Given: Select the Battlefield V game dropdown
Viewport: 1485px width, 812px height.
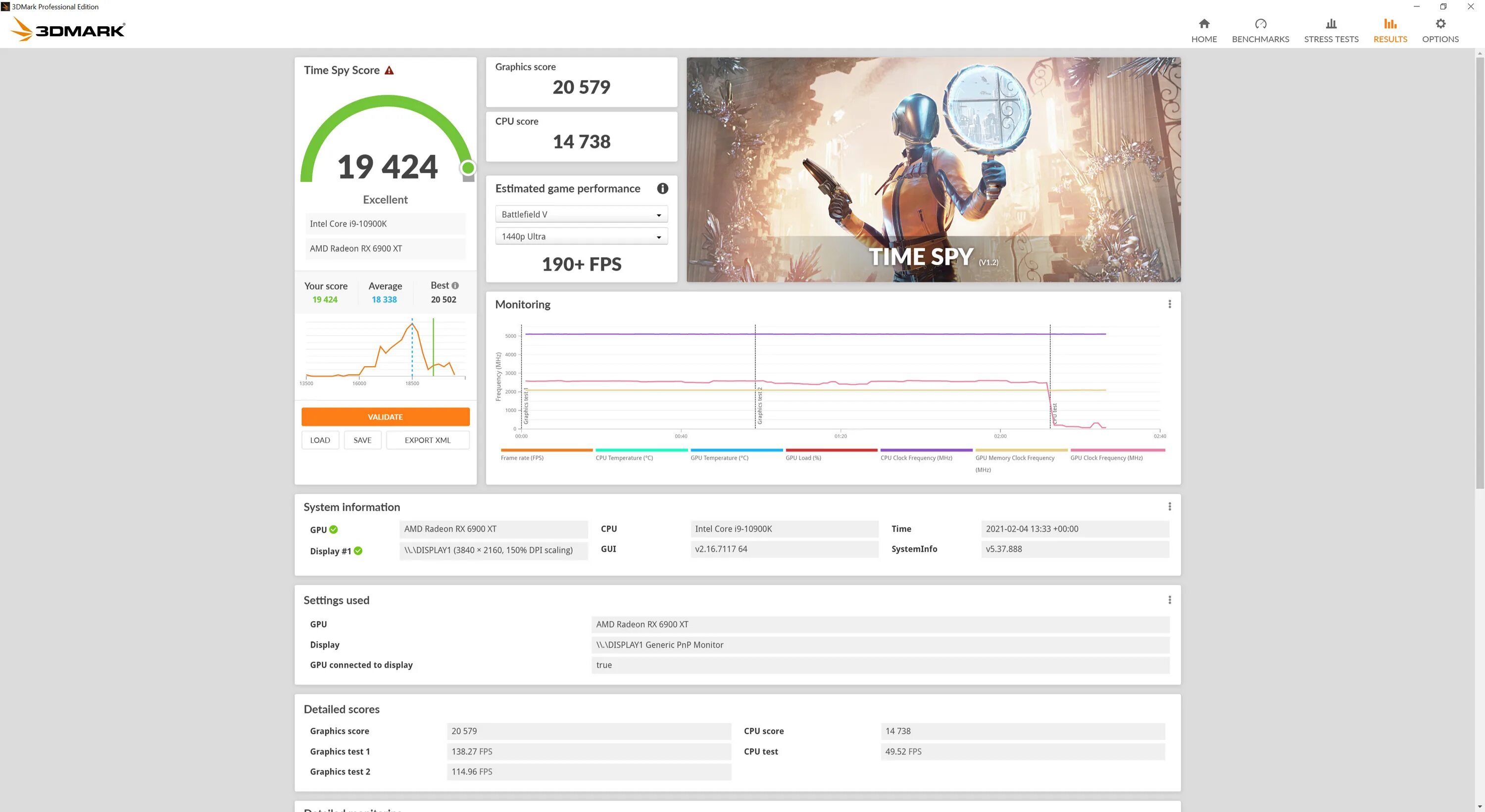Looking at the screenshot, I should tap(580, 214).
